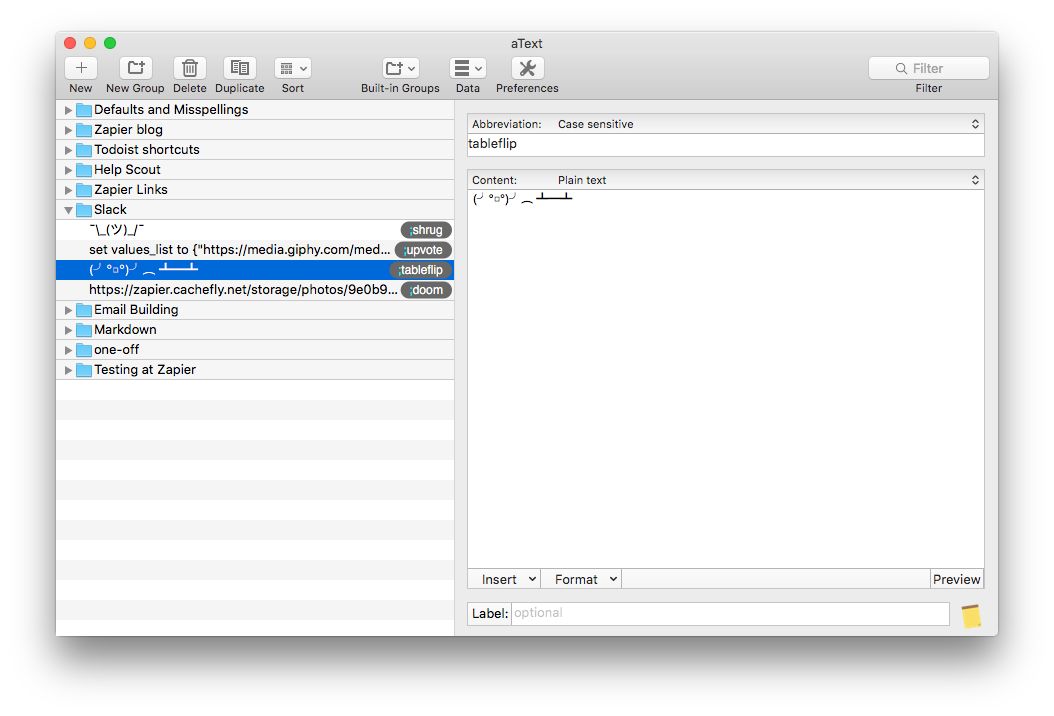
Task: Open the Data menu in toolbar
Action: coord(468,68)
